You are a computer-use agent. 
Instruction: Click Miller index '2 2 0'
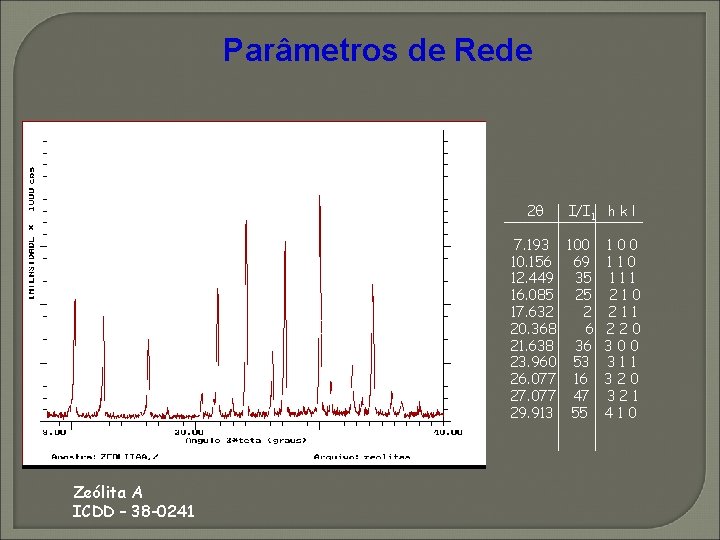[623, 328]
